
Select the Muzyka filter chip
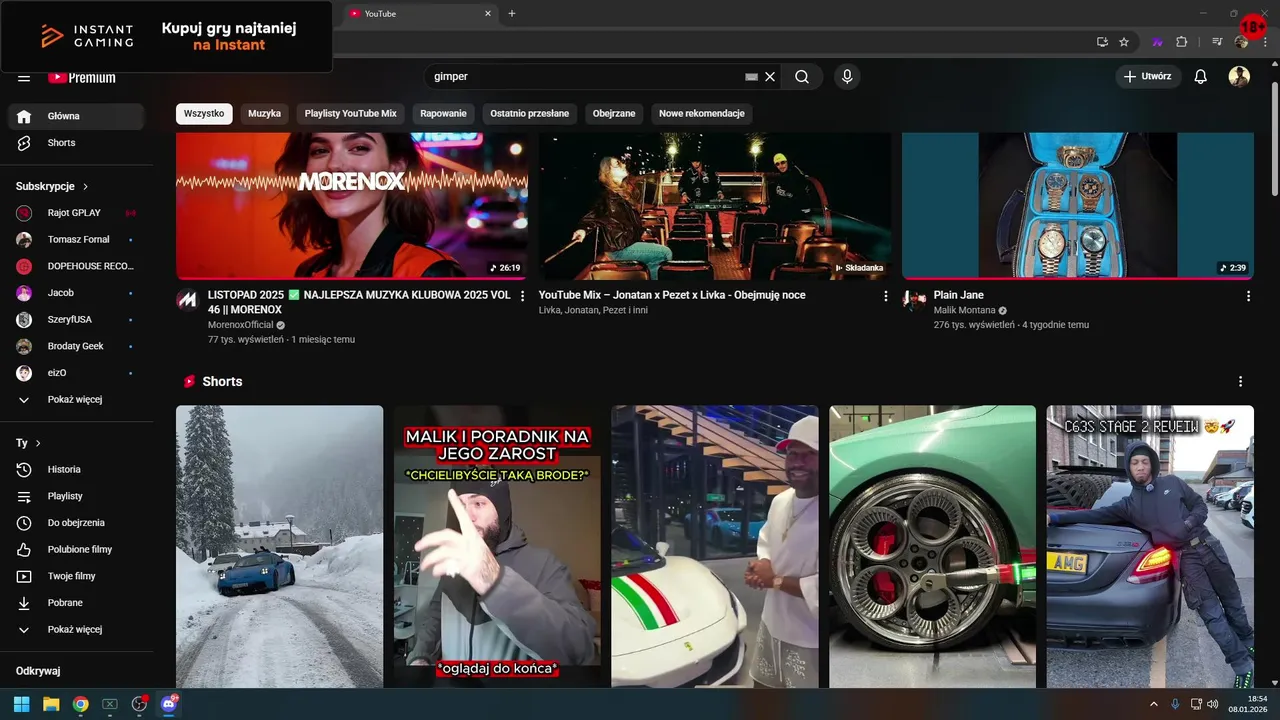[264, 114]
